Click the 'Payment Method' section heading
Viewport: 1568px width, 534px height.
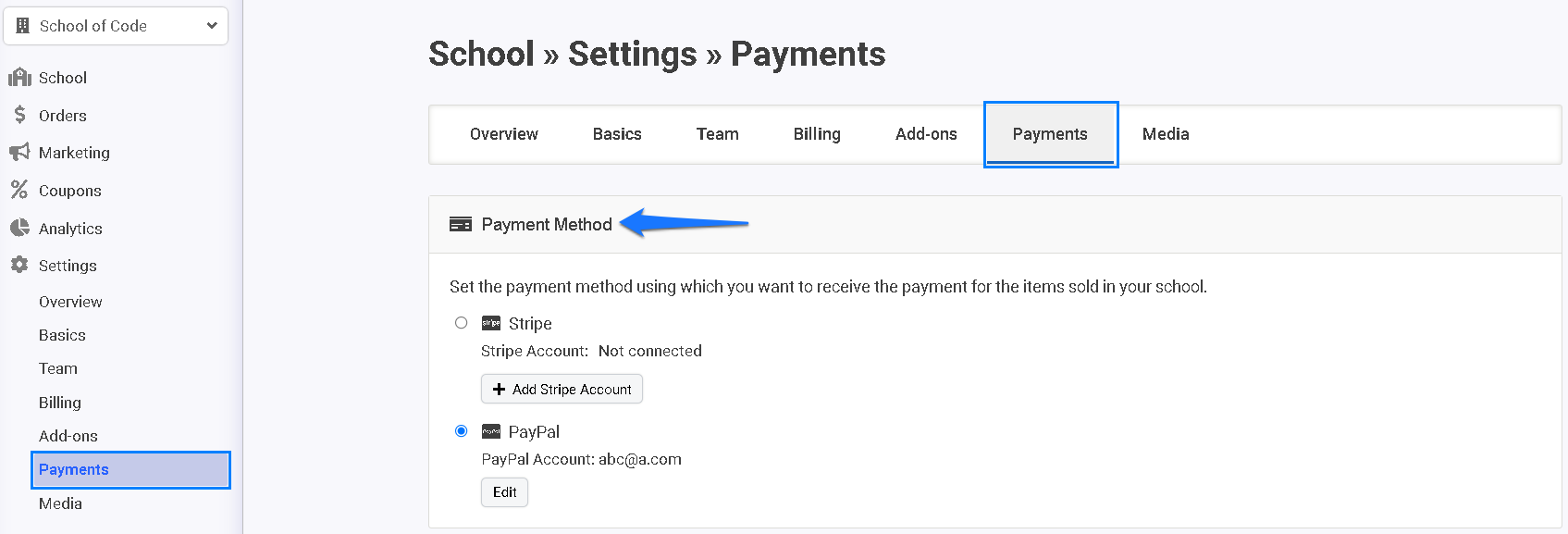coord(547,224)
